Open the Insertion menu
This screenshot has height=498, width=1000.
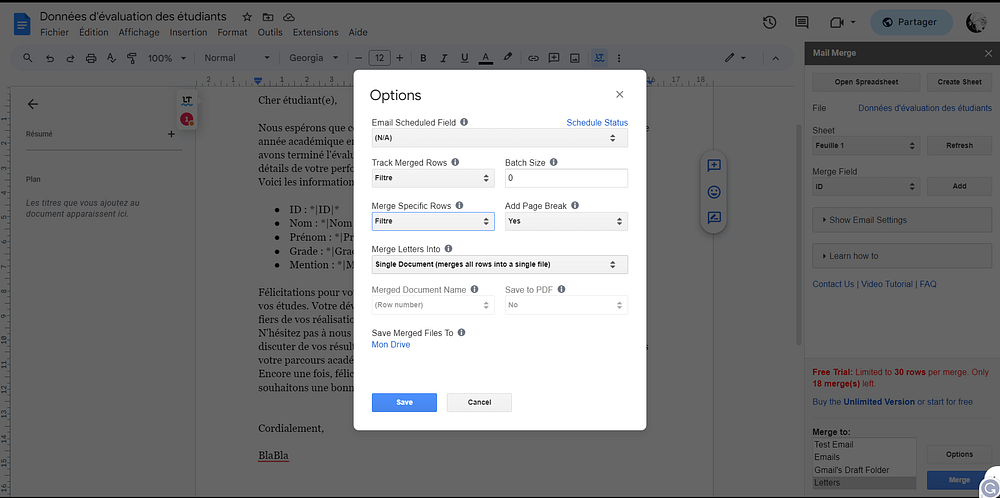point(189,32)
